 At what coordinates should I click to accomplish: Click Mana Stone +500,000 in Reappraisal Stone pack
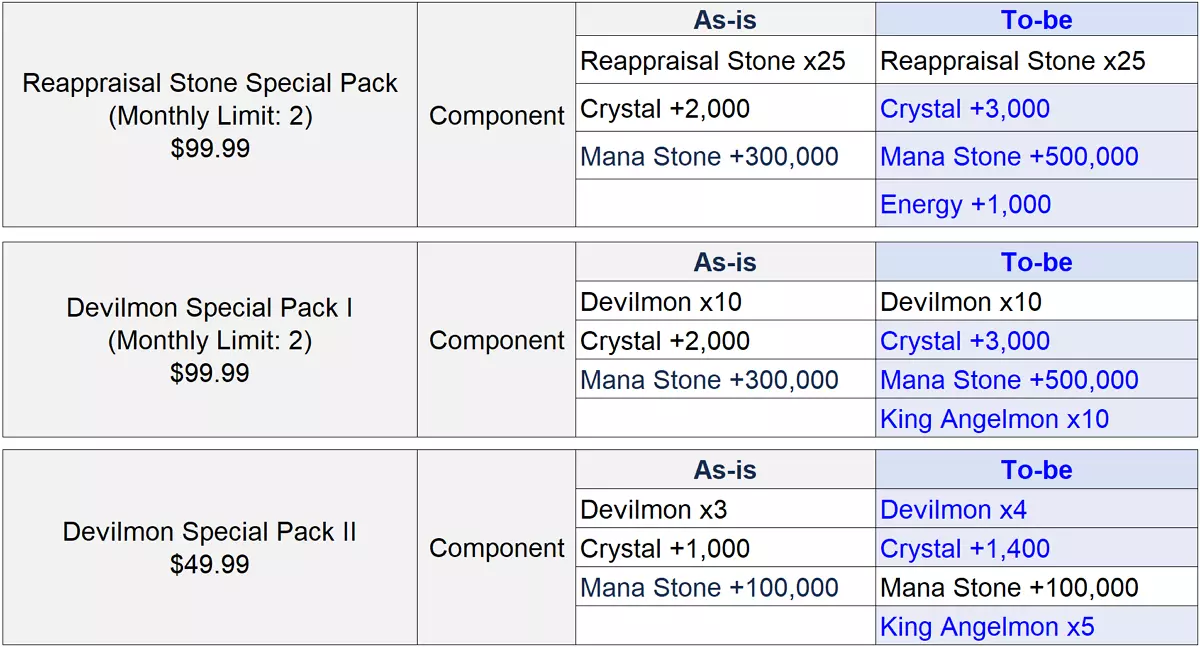click(x=1009, y=157)
